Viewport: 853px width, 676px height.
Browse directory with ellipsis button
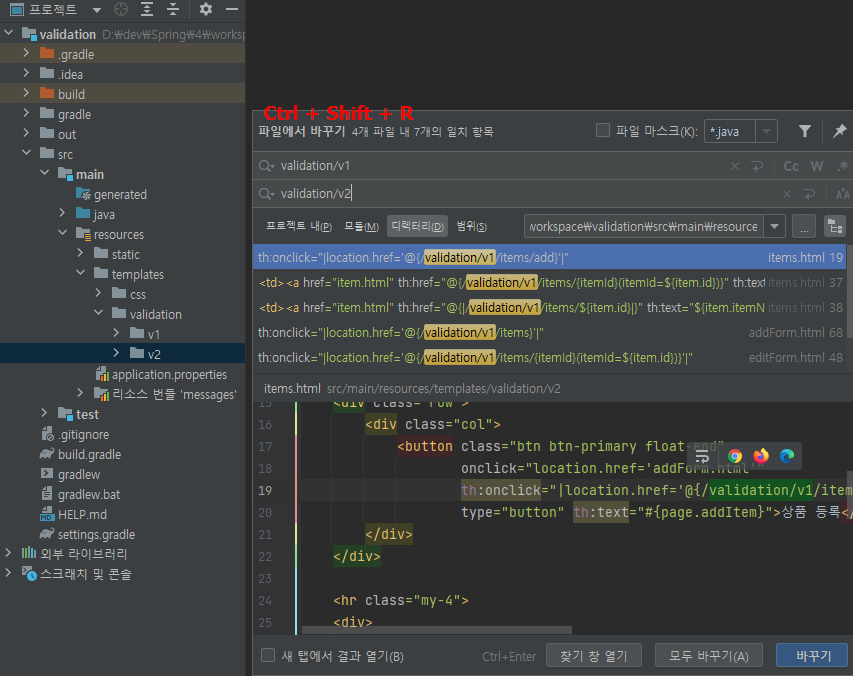tap(804, 226)
